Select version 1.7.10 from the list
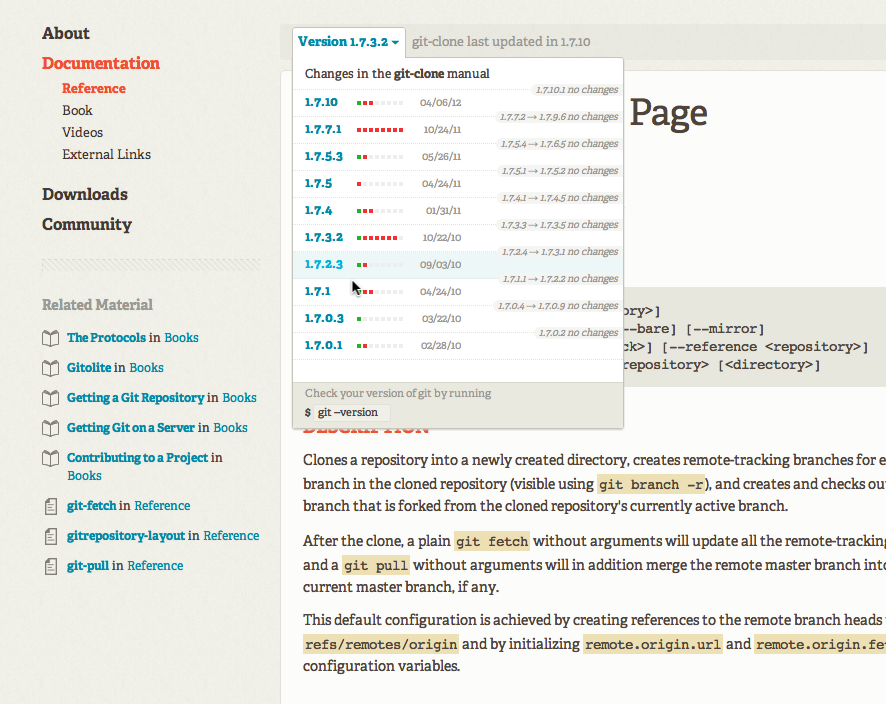 [321, 102]
